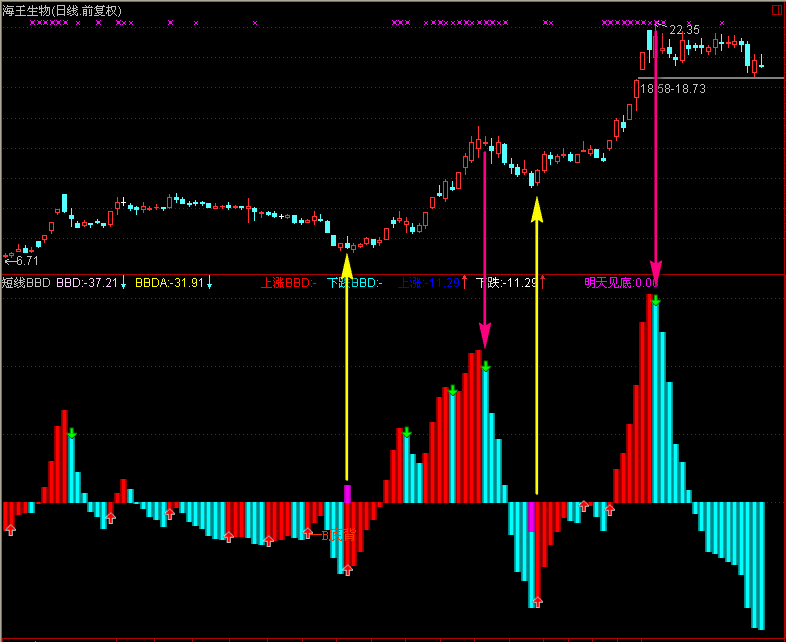
Task: Click the chart title 海王生物(日线.前复权)
Action: coord(62,11)
